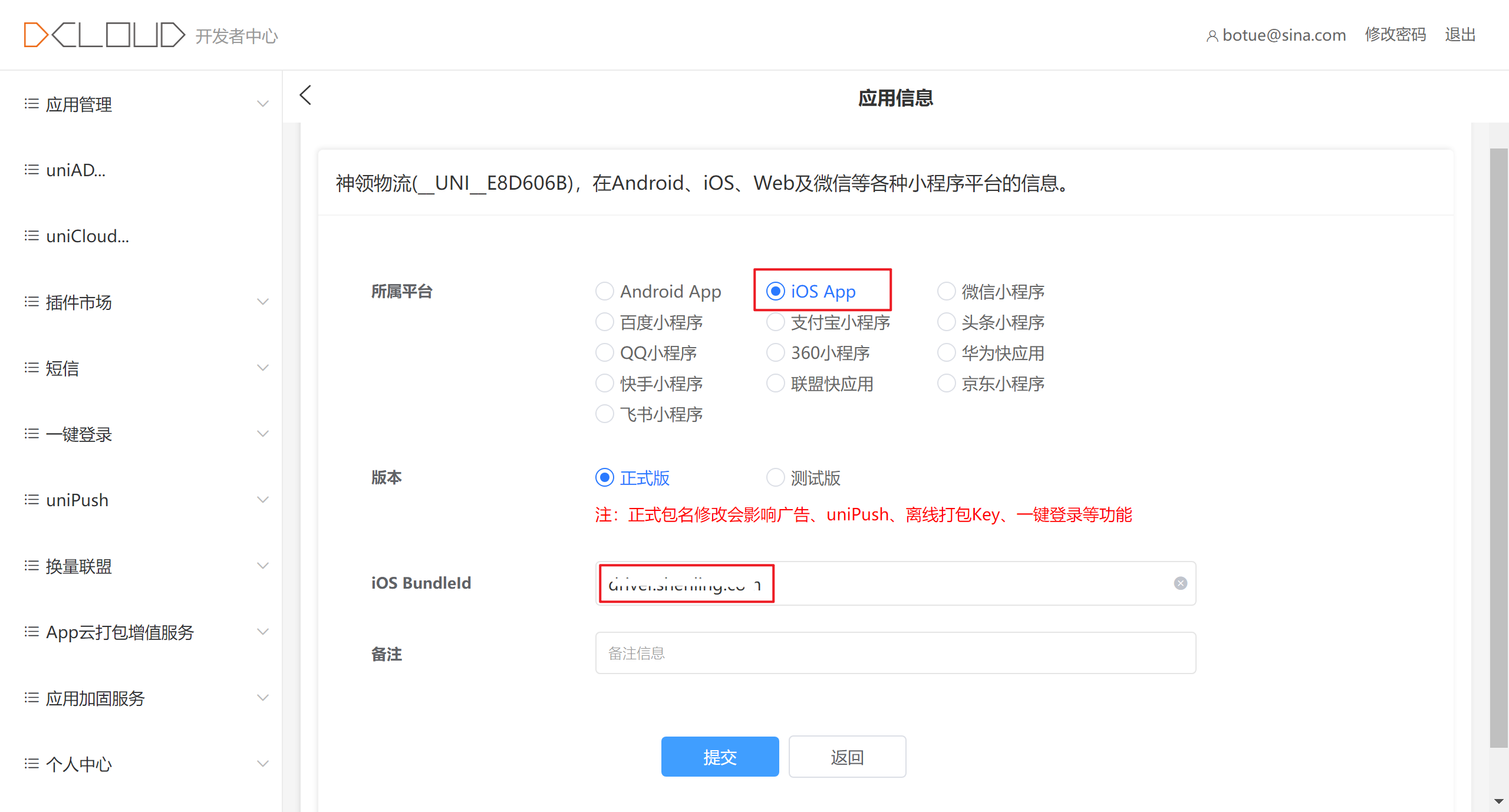Select the Android App radio button
The width and height of the screenshot is (1509, 812).
point(605,291)
